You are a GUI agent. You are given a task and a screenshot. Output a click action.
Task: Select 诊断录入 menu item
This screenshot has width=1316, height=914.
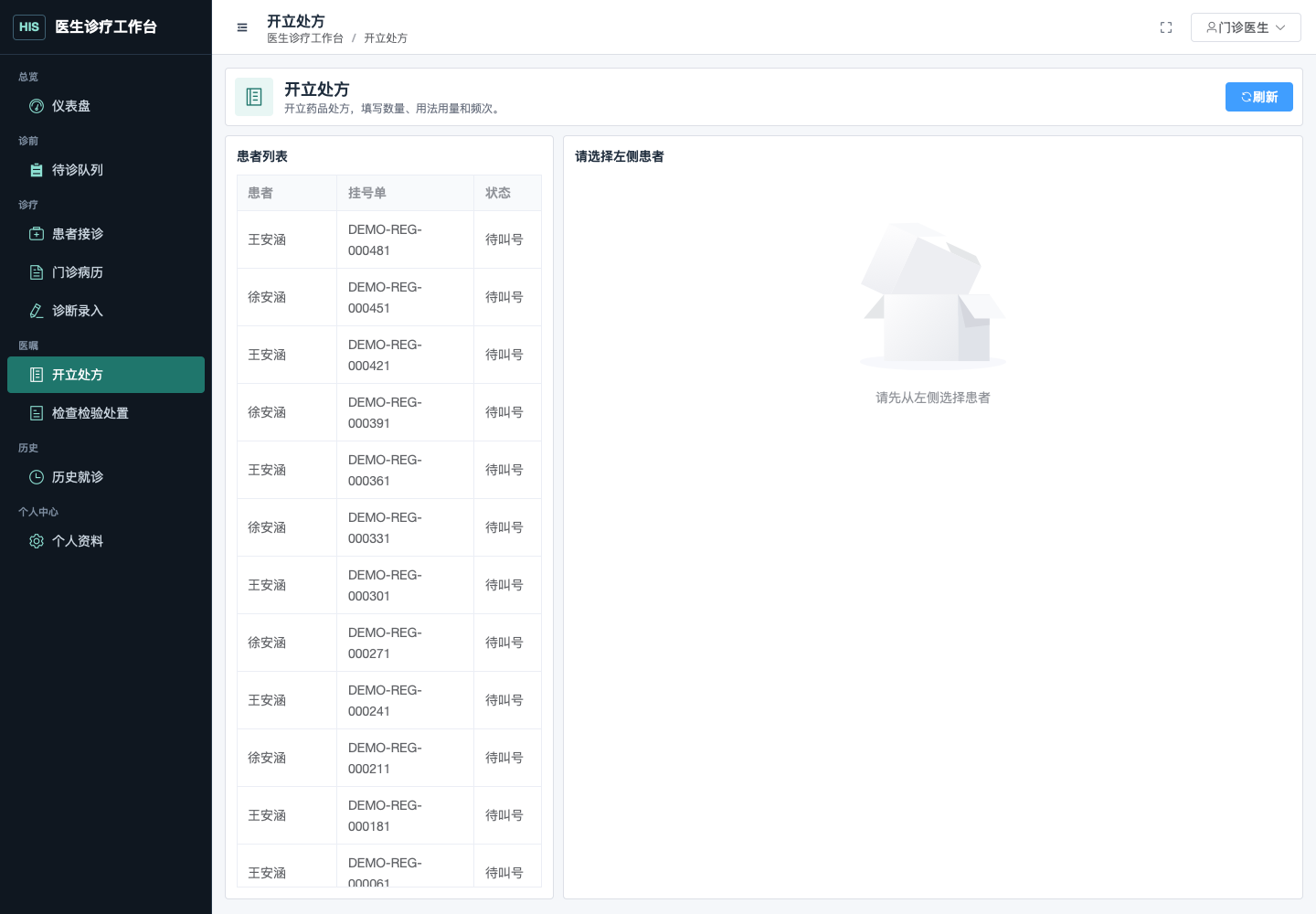pos(106,311)
